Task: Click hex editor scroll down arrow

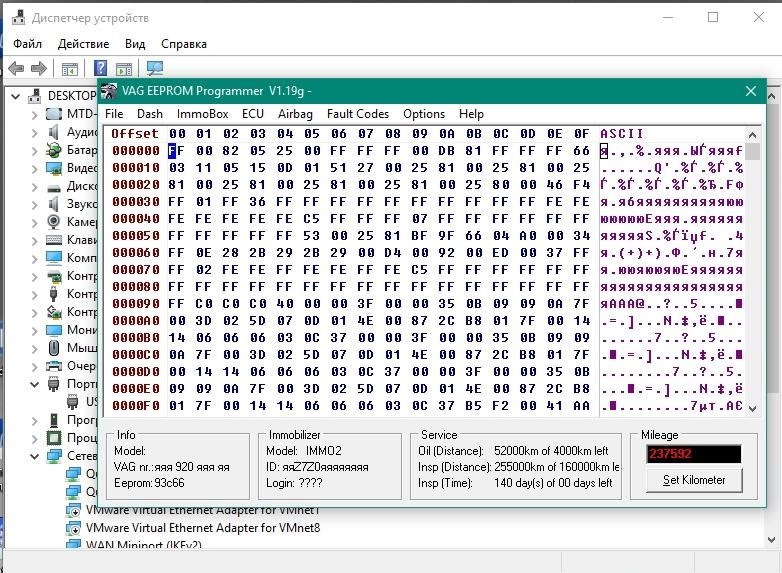Action: (x=753, y=408)
